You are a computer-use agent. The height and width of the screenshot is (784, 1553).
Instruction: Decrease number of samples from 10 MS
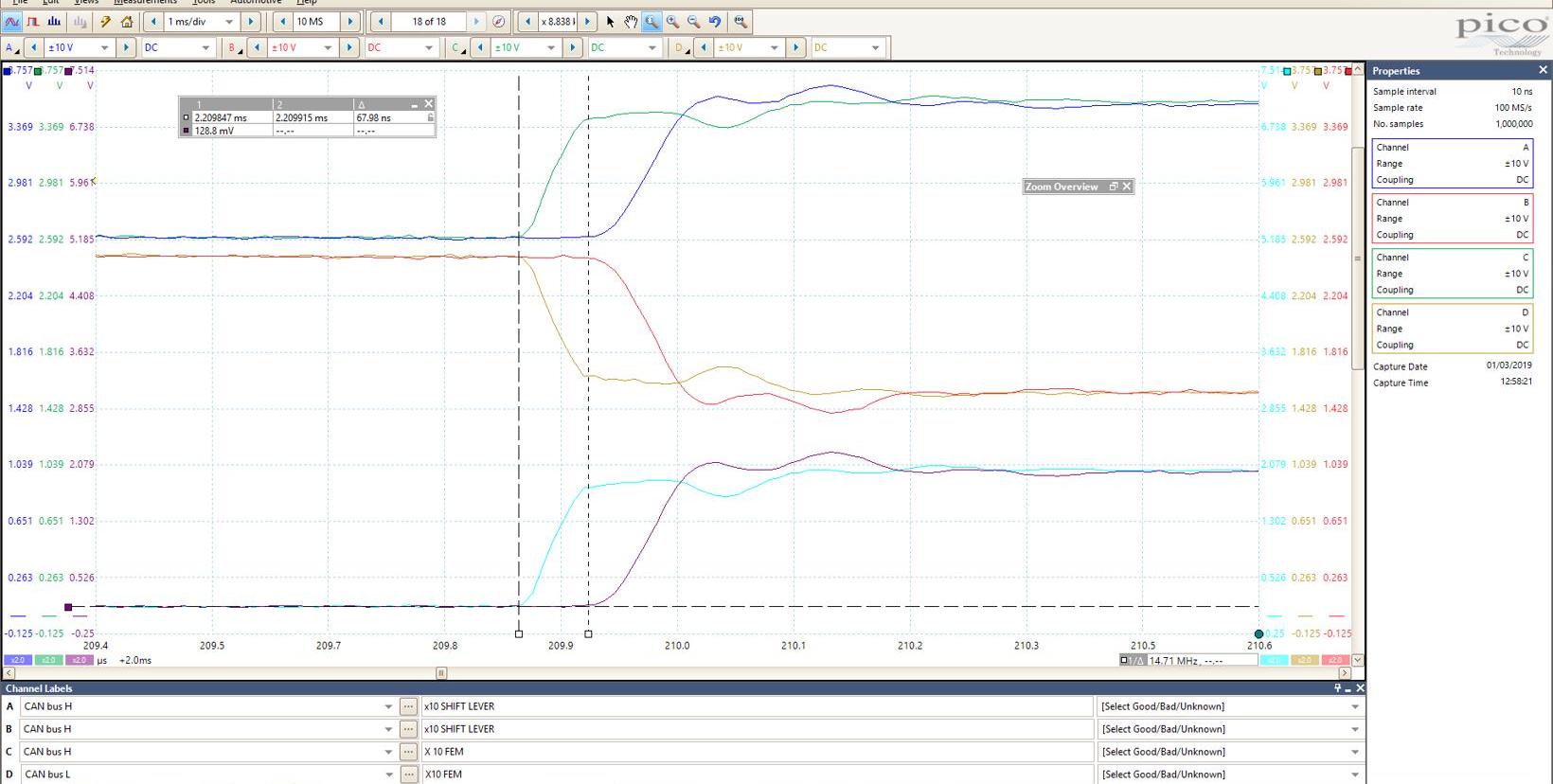(x=282, y=22)
